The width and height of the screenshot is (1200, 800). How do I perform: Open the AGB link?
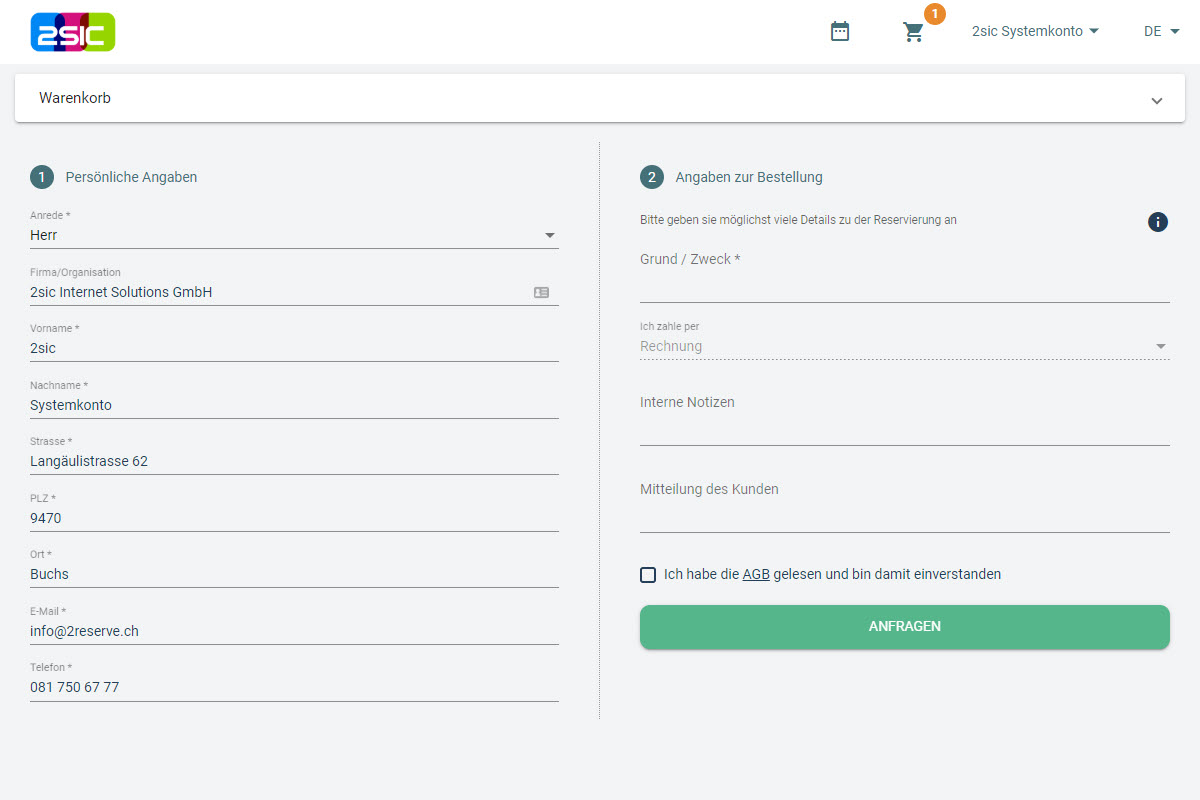click(x=756, y=574)
